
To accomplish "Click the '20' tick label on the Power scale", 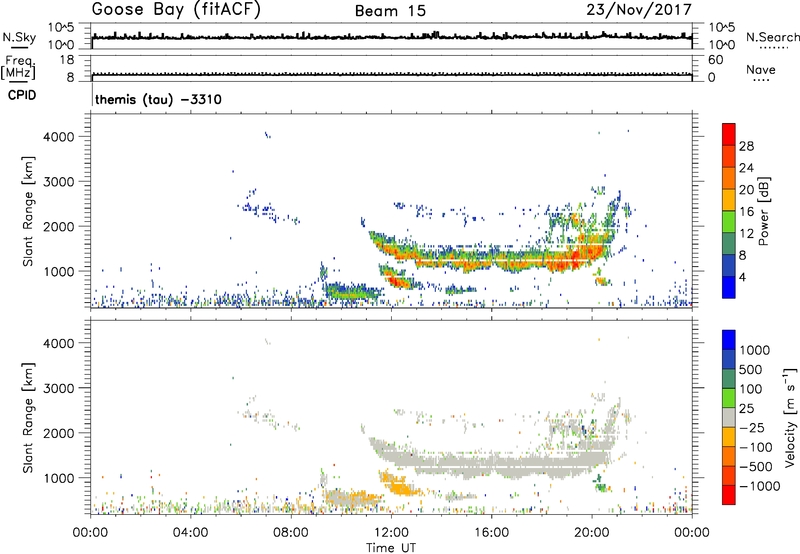I will [x=746, y=190].
